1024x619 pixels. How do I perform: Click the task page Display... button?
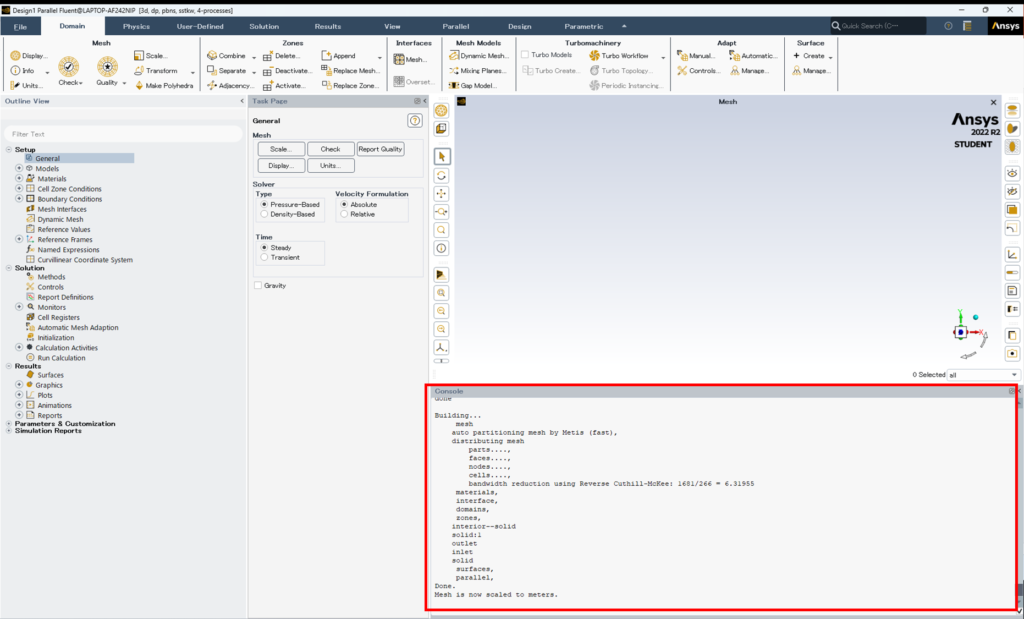pyautogui.click(x=281, y=166)
